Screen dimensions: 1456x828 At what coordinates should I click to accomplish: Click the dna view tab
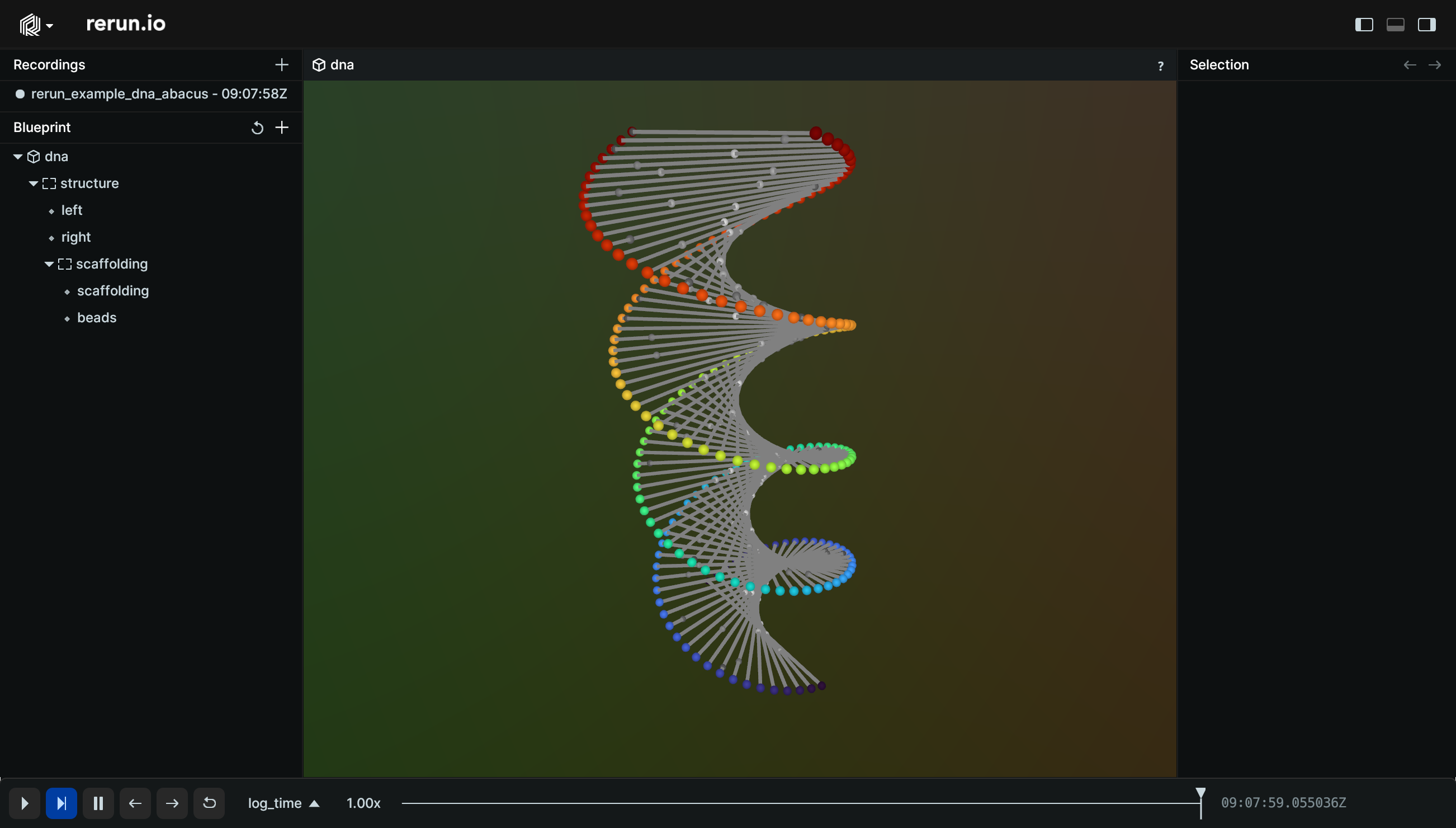[x=333, y=65]
